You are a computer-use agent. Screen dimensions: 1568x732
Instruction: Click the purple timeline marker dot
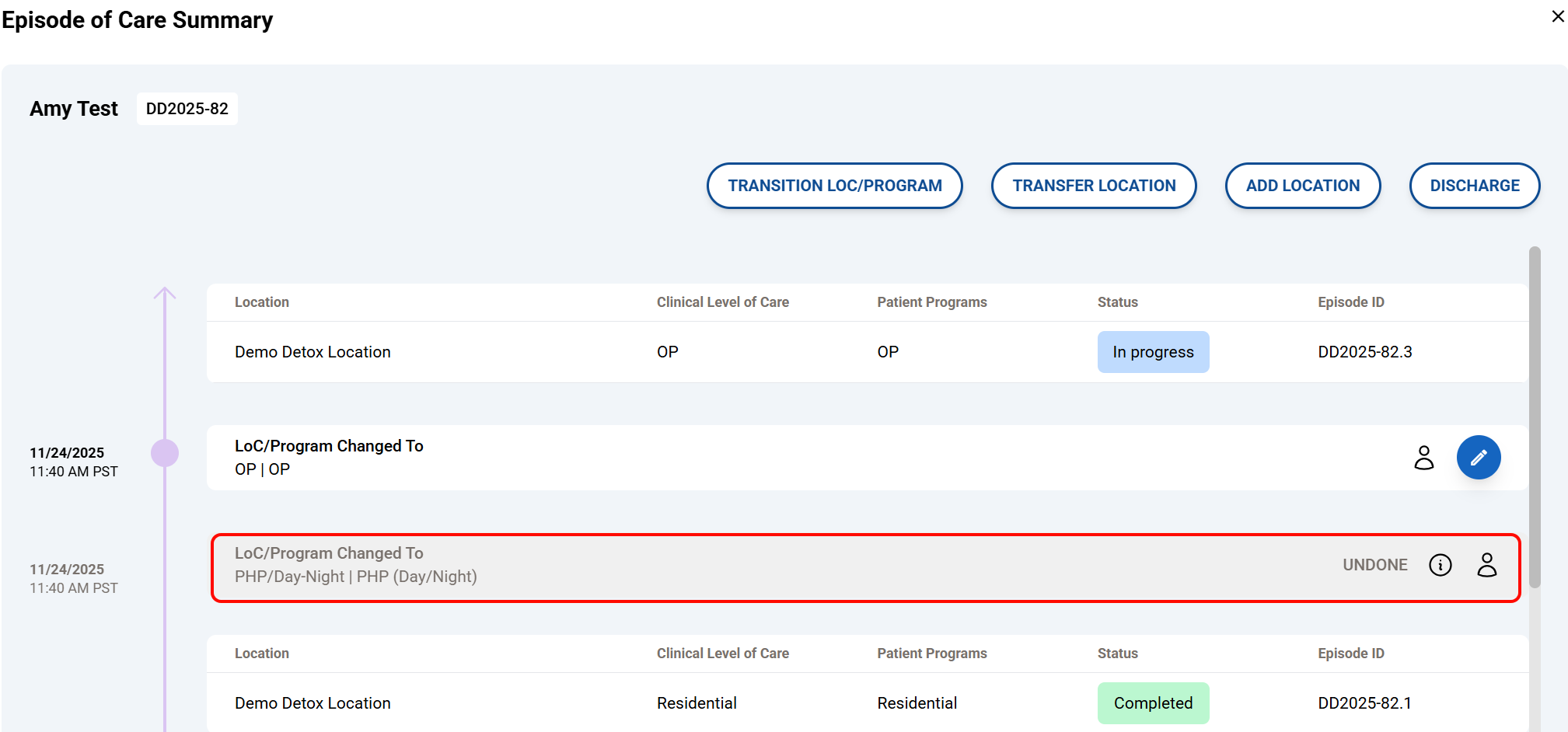[x=165, y=453]
